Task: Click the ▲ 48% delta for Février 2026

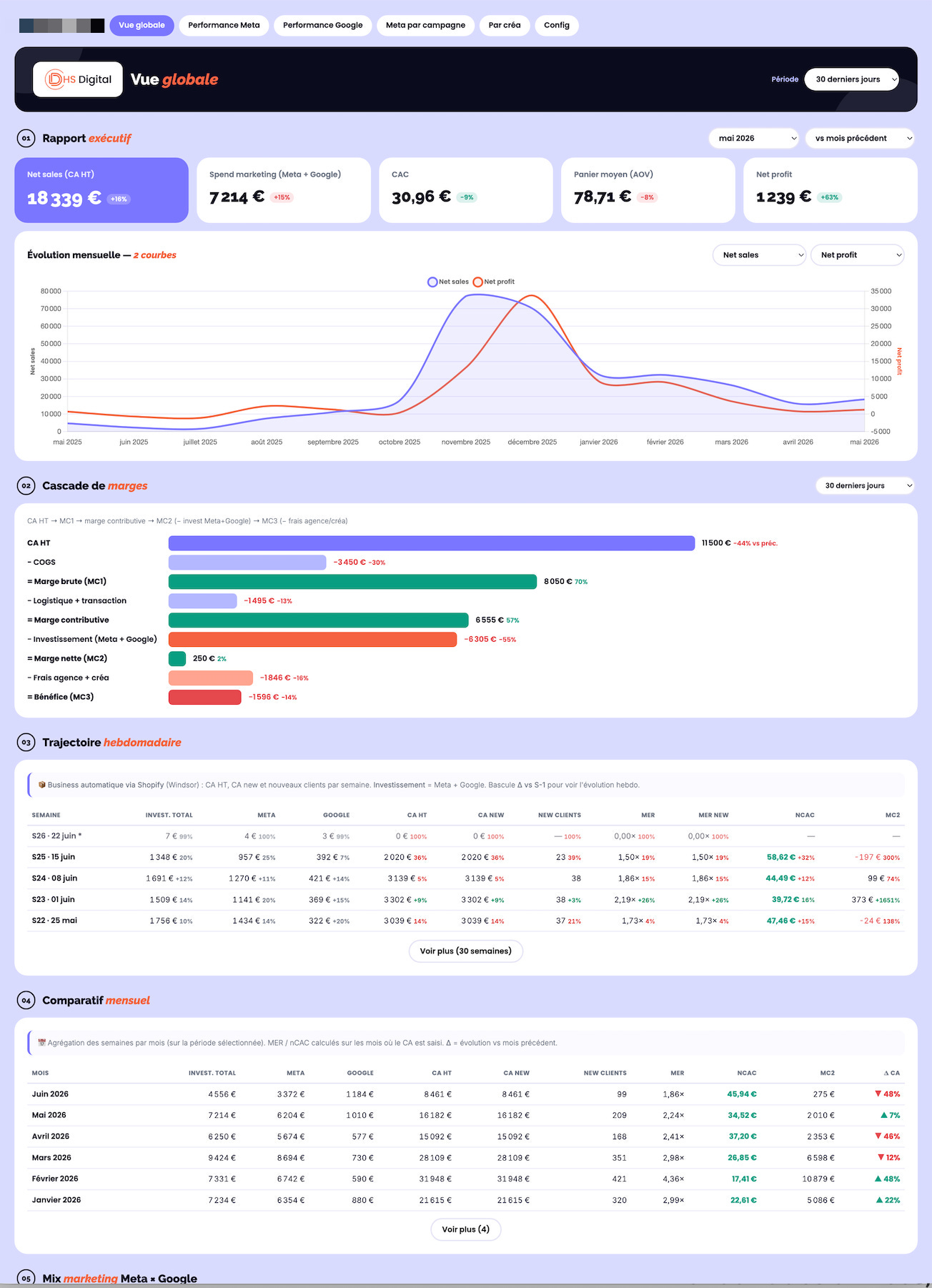Action: tap(888, 1179)
